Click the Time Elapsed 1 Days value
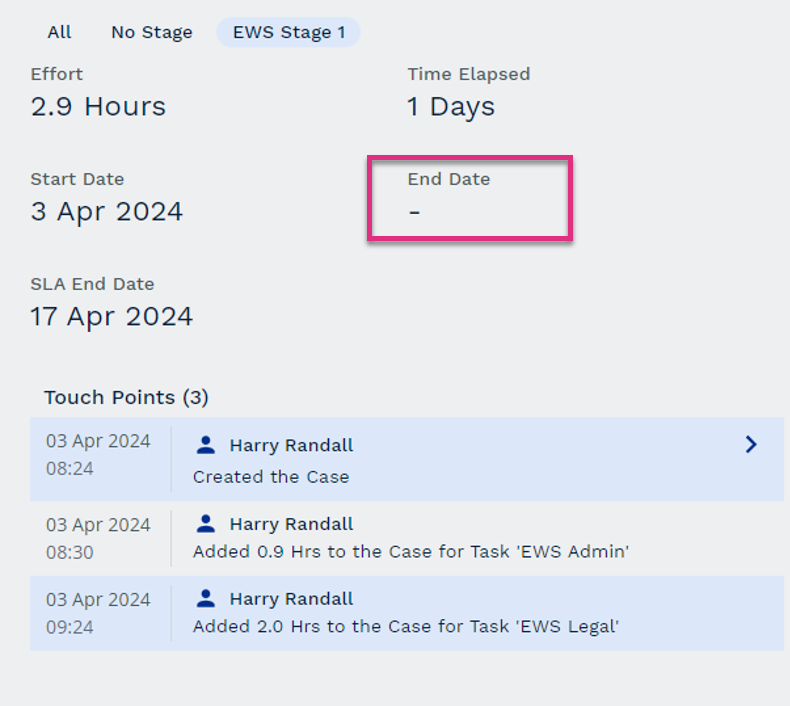This screenshot has height=706, width=790. (450, 106)
